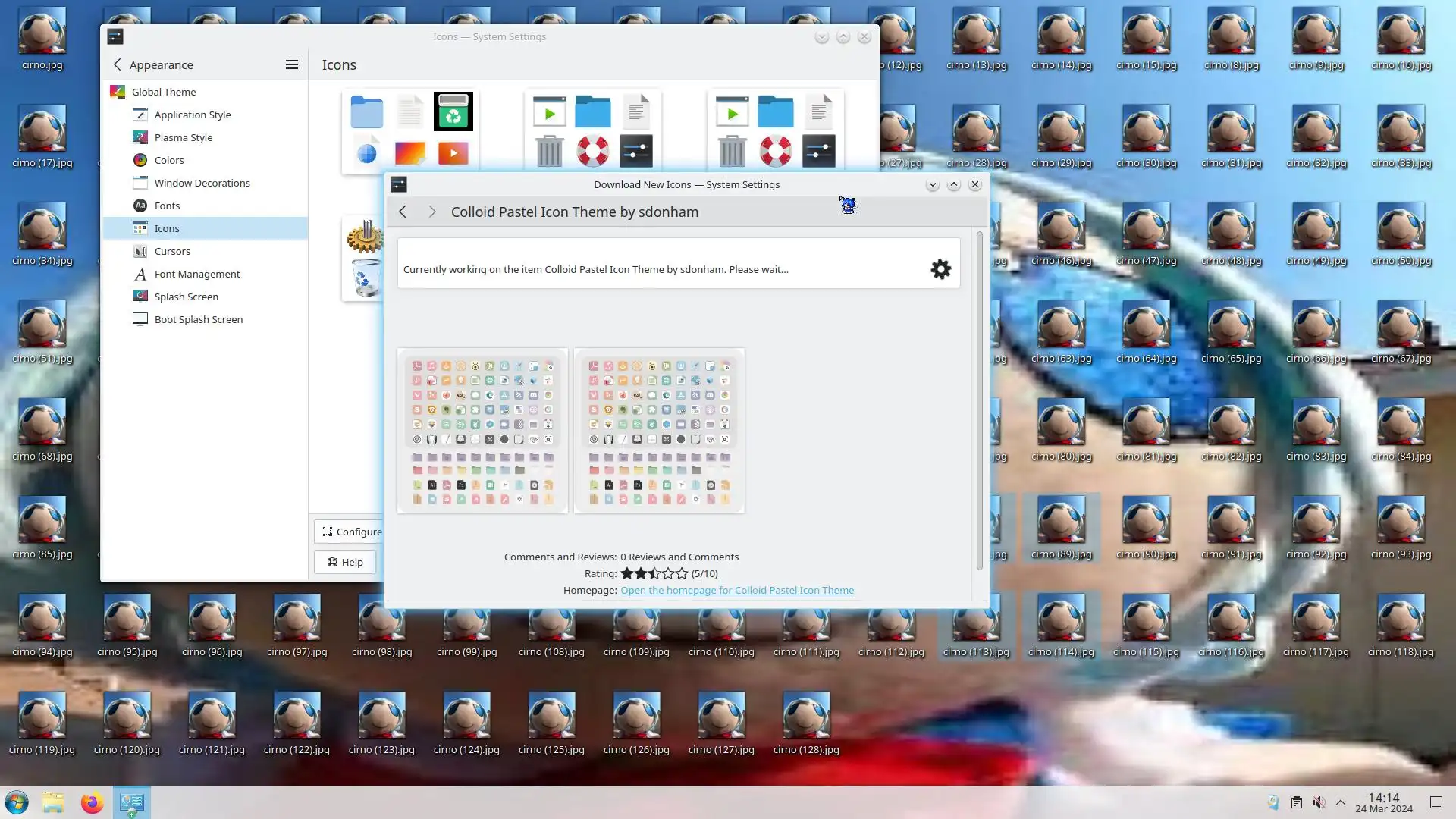Toggle the muted volume tray icon
The width and height of the screenshot is (1456, 819).
click(x=1319, y=802)
